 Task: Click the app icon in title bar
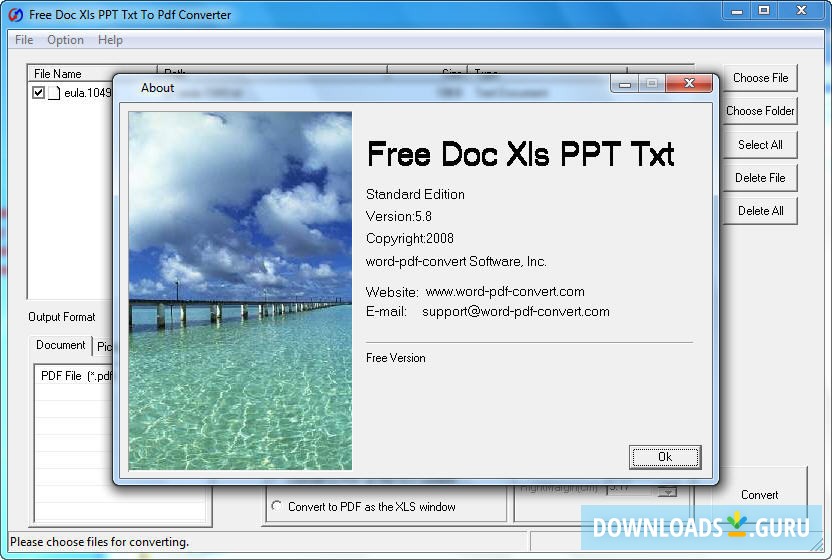[x=16, y=15]
